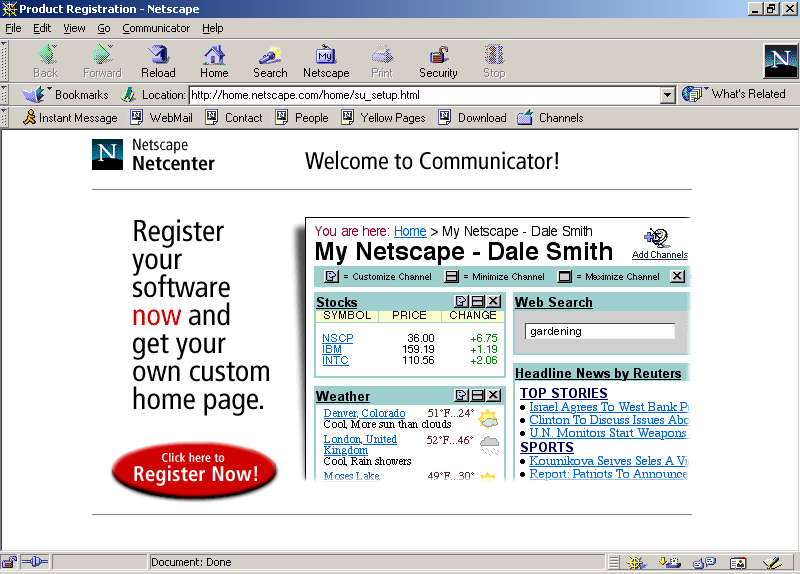Open the Go menu
The image size is (800, 574).
tap(104, 29)
